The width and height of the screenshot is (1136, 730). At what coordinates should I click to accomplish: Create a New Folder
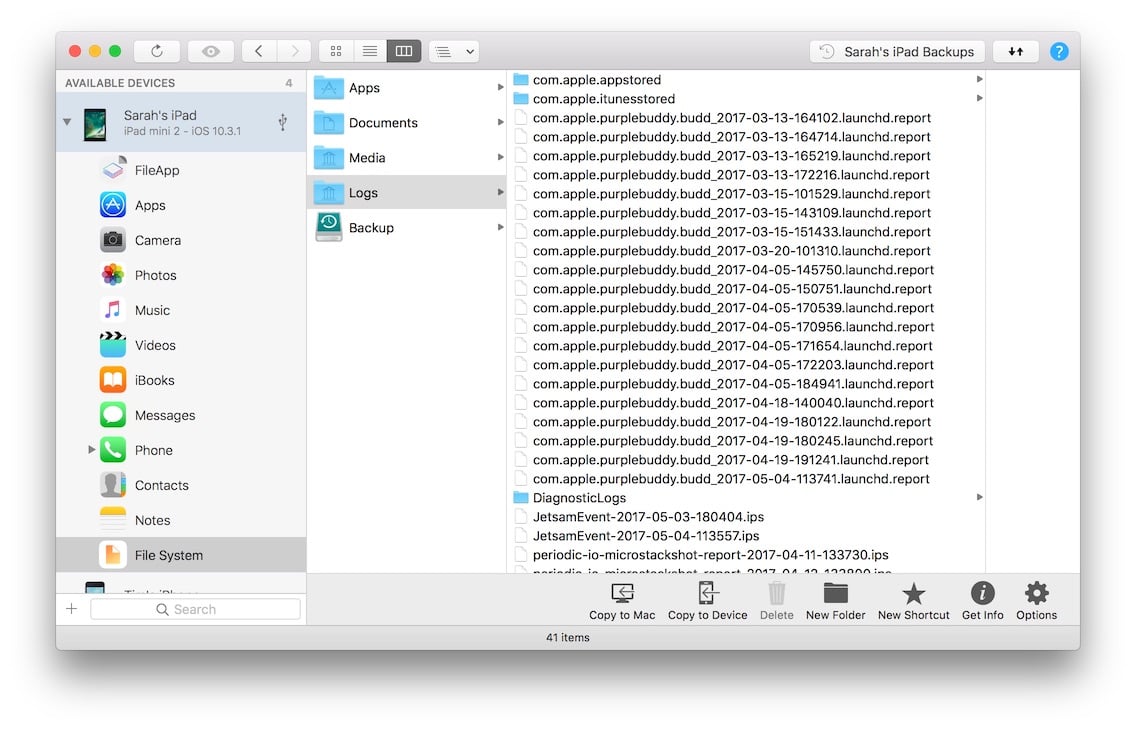pos(835,601)
